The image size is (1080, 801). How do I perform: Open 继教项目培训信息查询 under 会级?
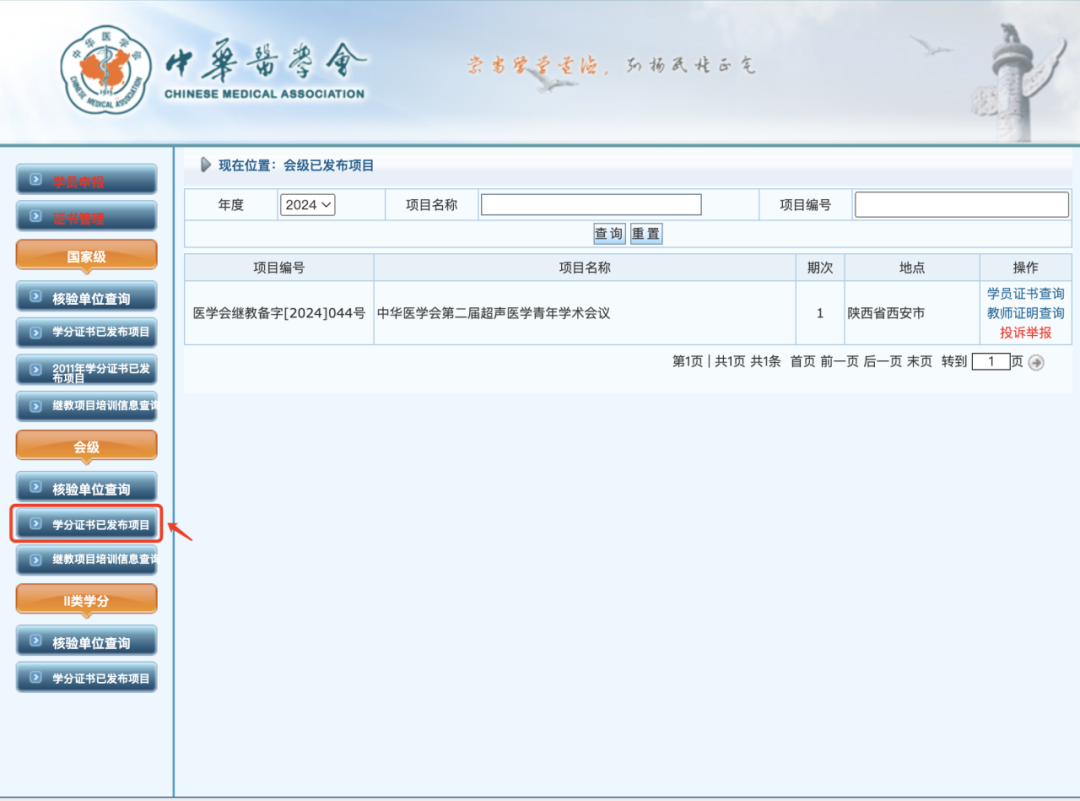click(86, 559)
